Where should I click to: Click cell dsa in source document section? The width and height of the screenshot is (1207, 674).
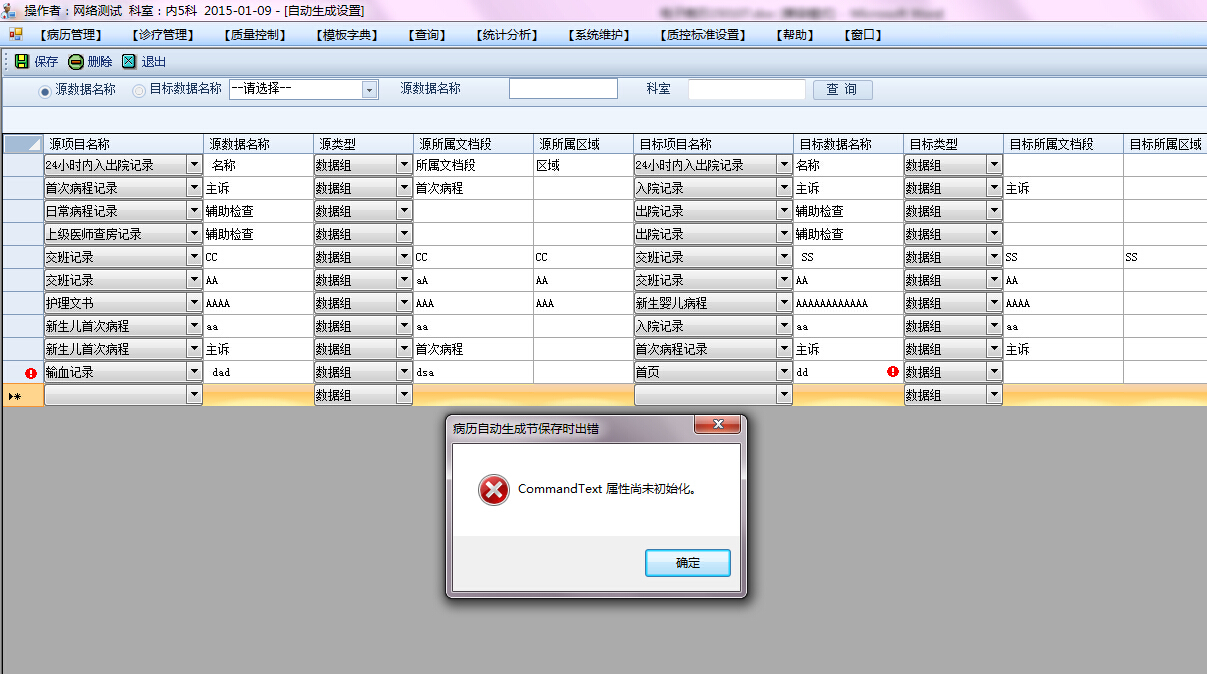coord(473,372)
